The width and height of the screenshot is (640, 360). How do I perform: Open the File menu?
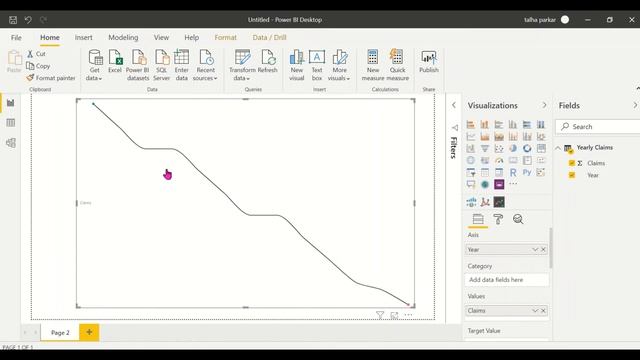coord(16,38)
